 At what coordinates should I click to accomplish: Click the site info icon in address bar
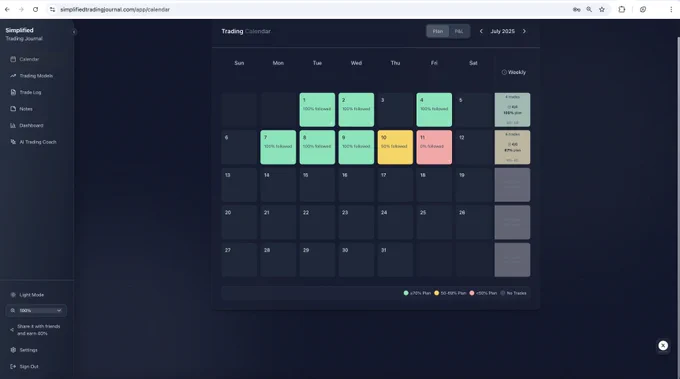(x=52, y=9)
